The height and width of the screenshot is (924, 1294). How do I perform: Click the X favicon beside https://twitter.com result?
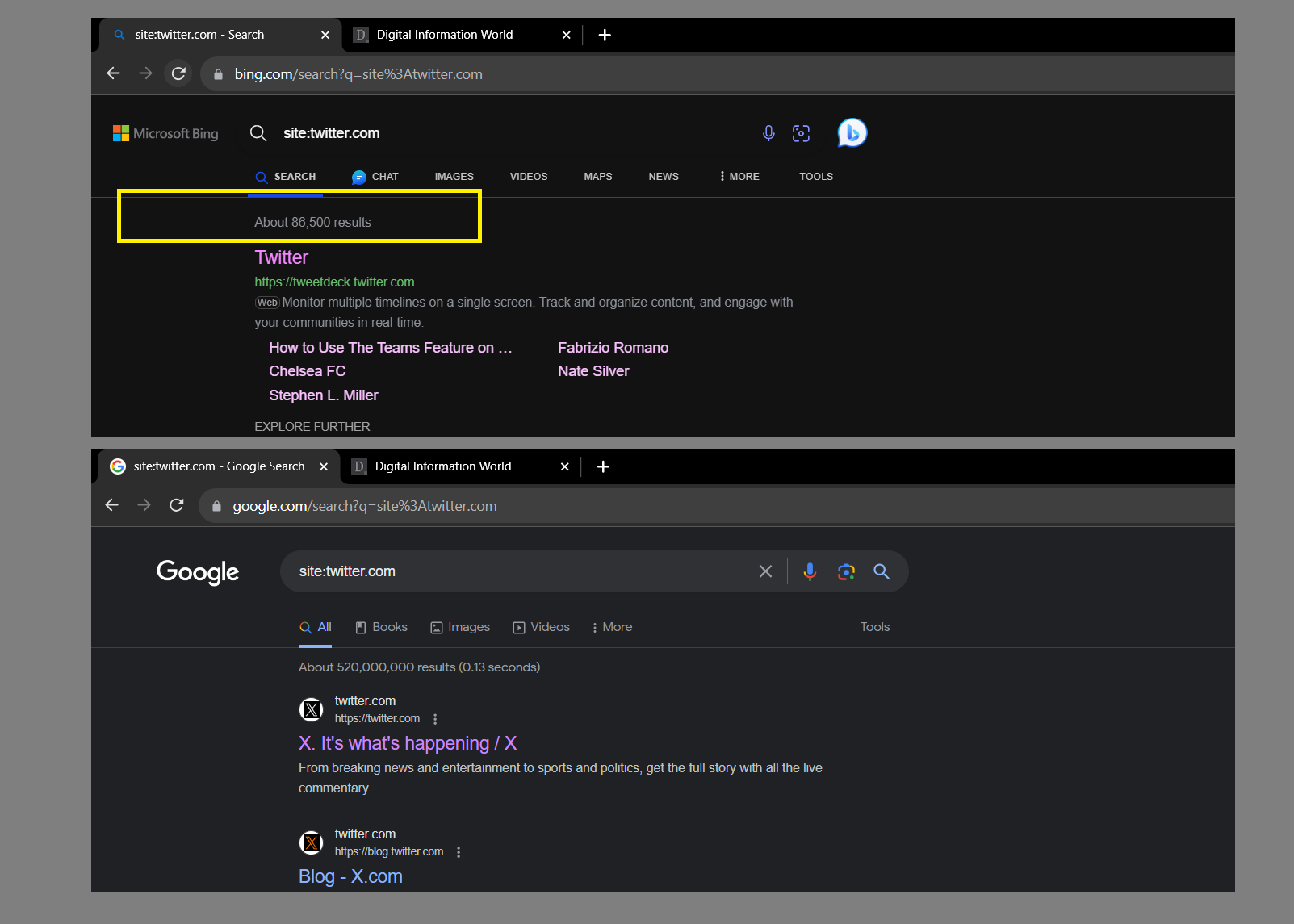[x=312, y=710]
